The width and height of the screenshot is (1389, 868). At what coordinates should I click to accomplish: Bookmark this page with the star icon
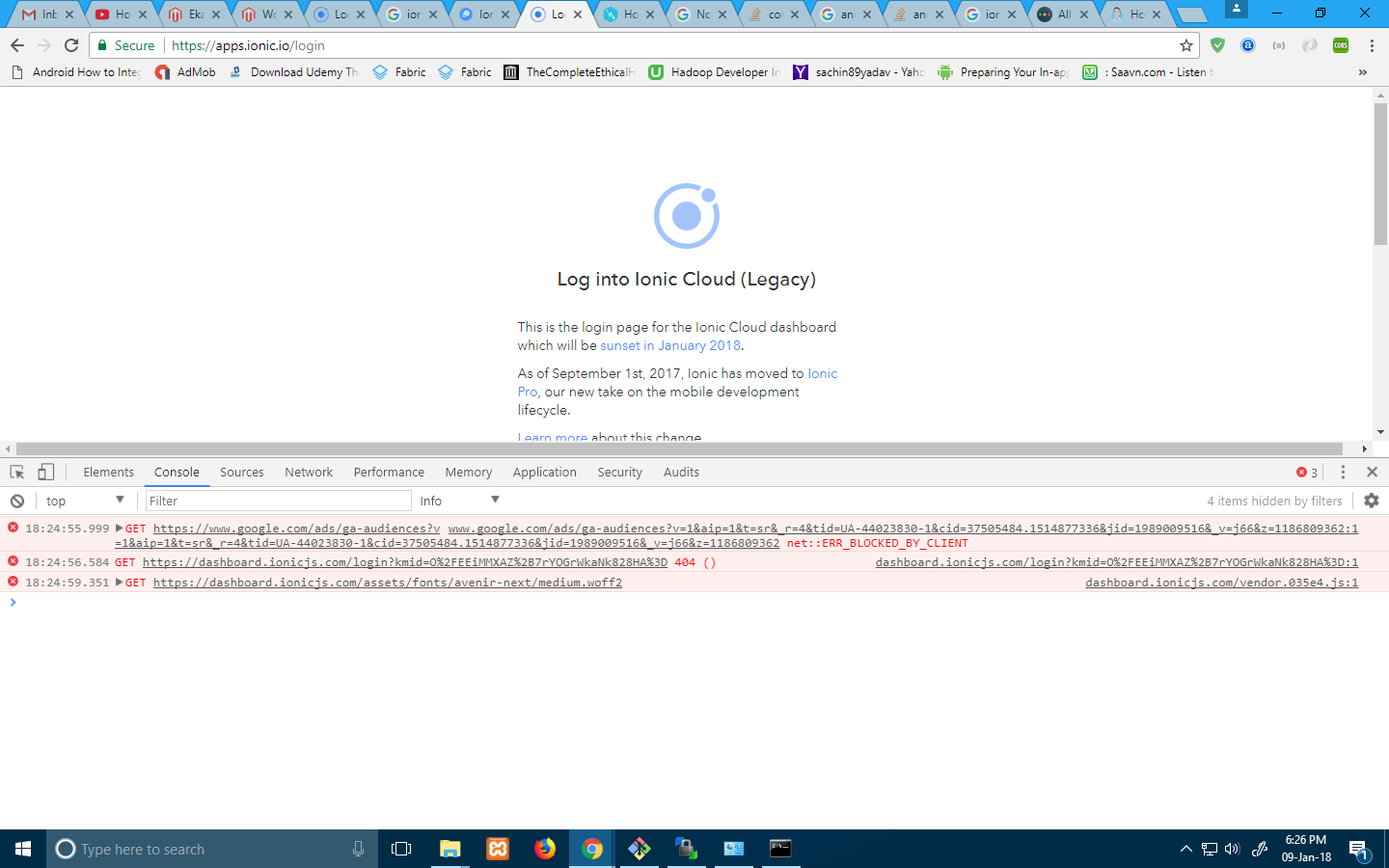coord(1186,45)
